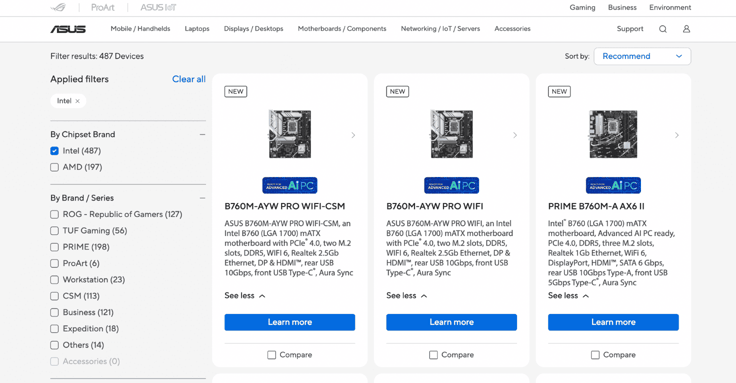Uncheck the Intel chipset checkbox
The height and width of the screenshot is (383, 736).
click(54, 151)
